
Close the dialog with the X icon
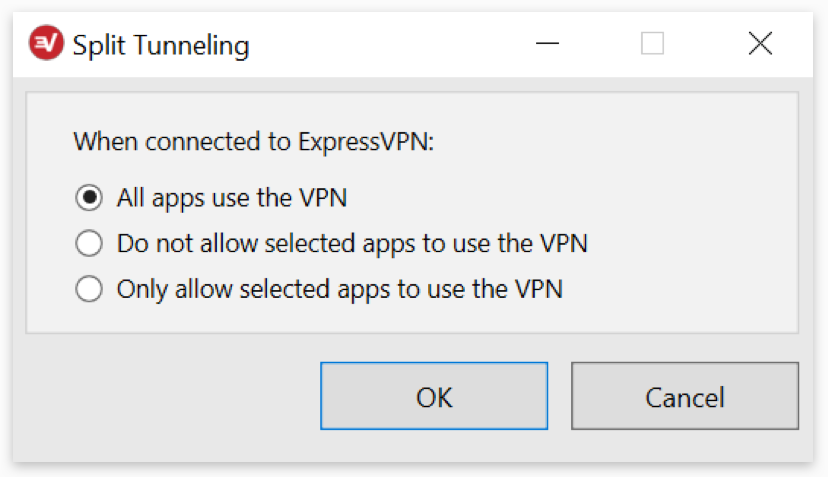point(760,43)
